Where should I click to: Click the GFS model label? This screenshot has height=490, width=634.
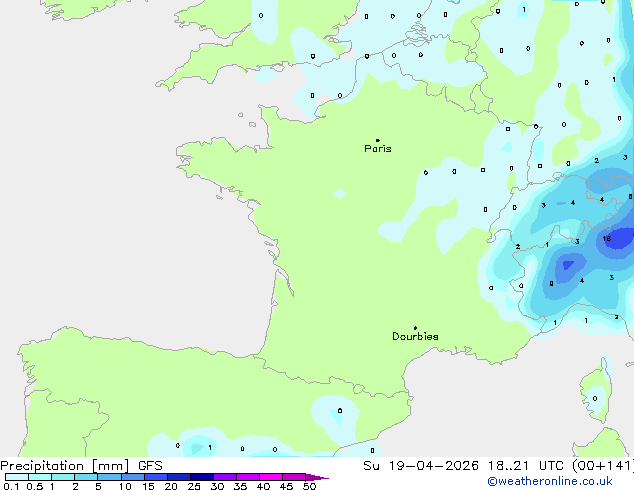pyautogui.click(x=150, y=466)
